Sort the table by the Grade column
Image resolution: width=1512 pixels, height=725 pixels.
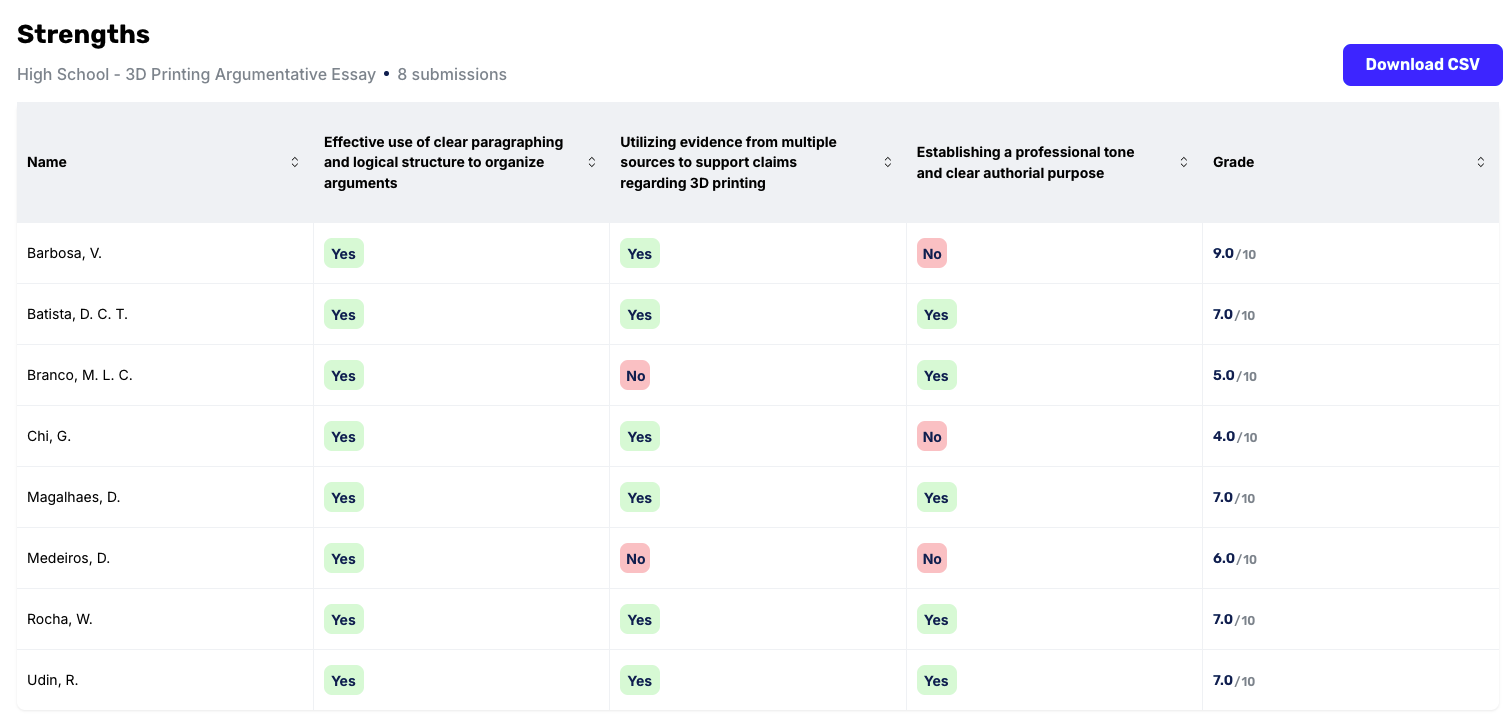point(1233,161)
